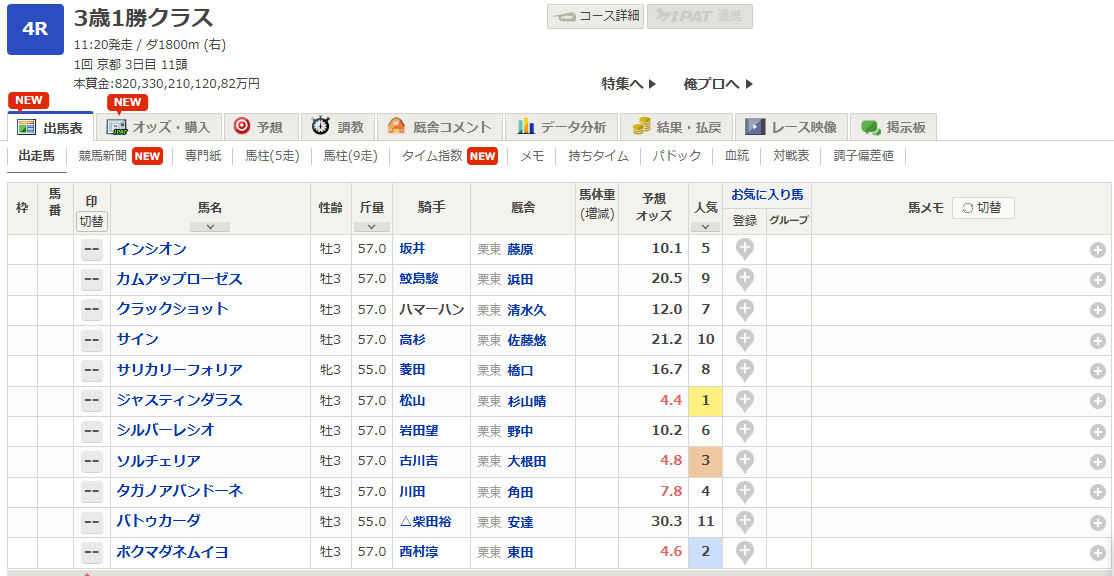The height and width of the screenshot is (576, 1114).
Task: Open 掲示板 tab
Action: (x=893, y=127)
